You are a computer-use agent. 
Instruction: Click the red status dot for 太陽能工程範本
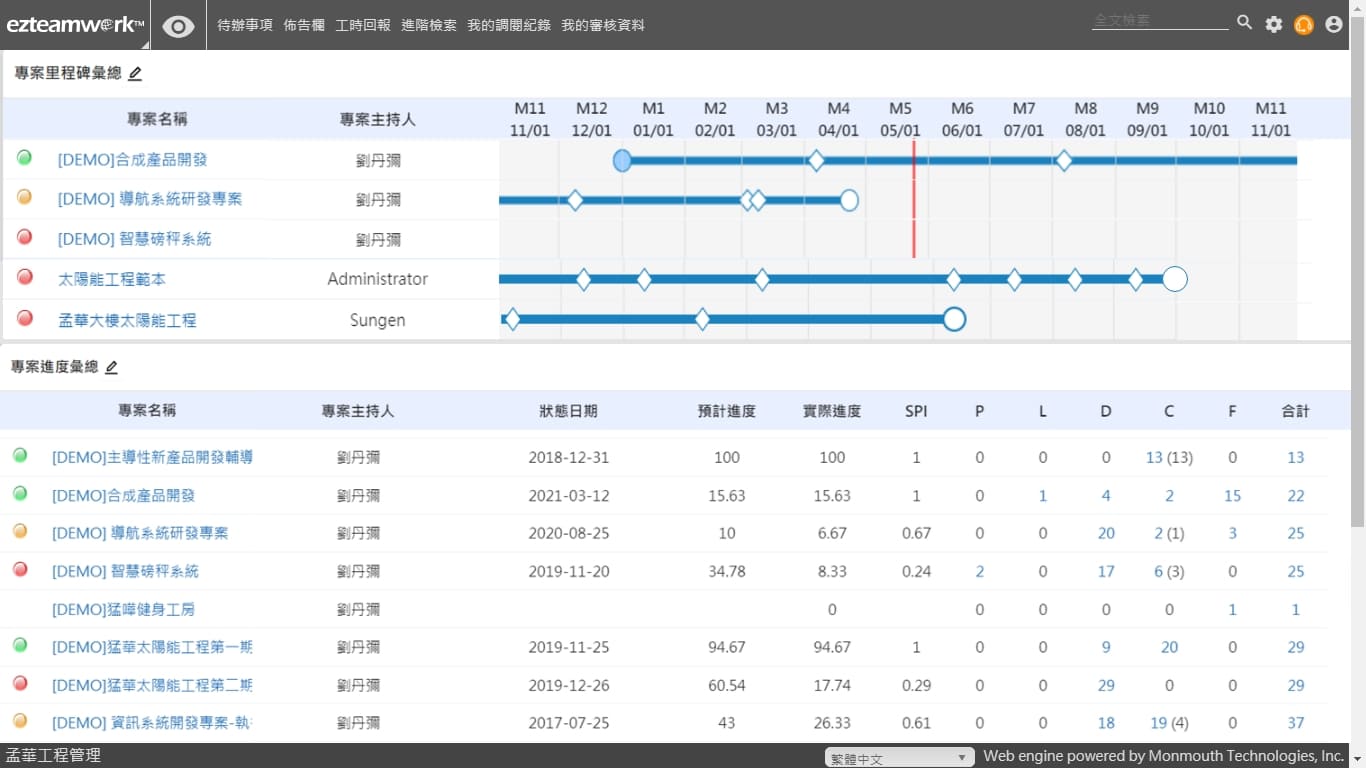[25, 278]
